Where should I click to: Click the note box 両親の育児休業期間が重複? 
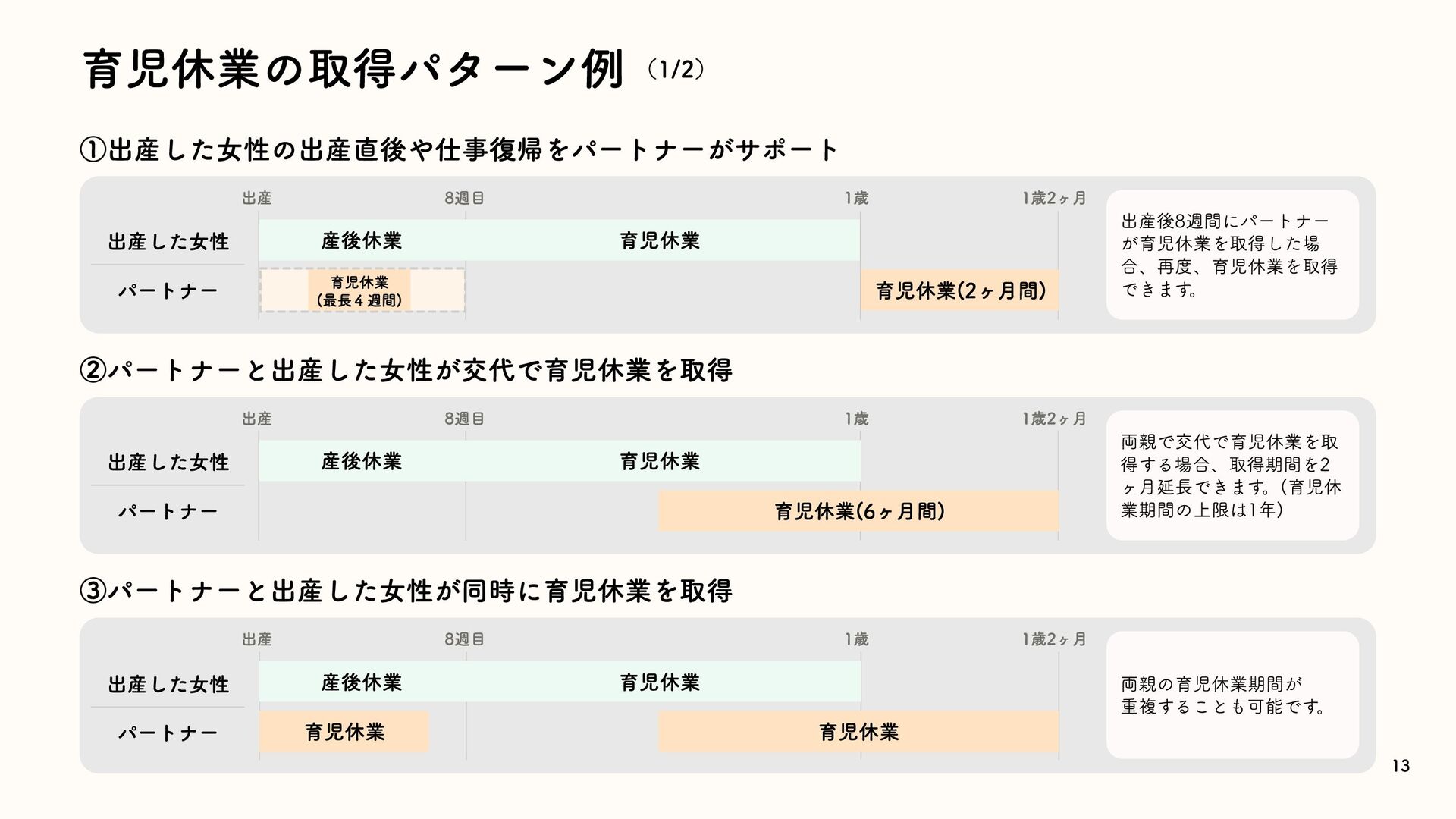click(1232, 695)
